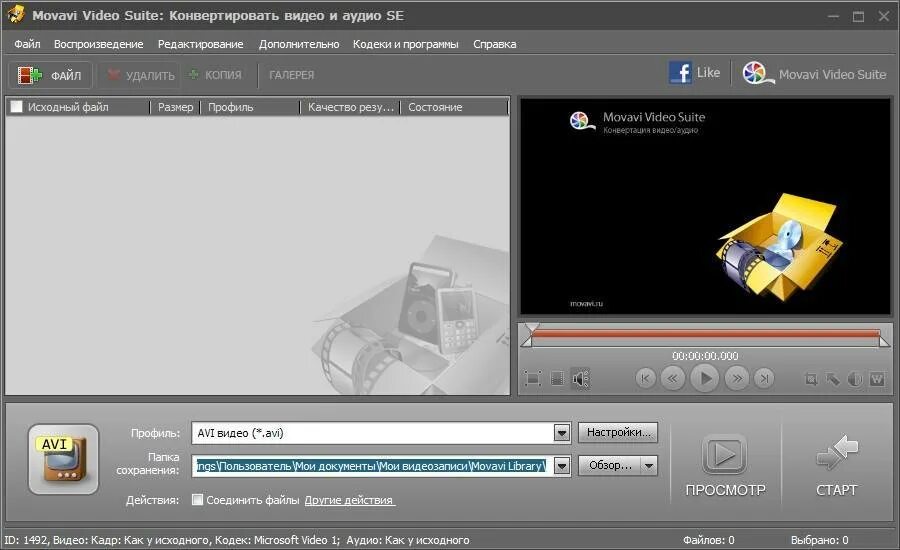Click the Выбрано: 0 status text

(819, 540)
